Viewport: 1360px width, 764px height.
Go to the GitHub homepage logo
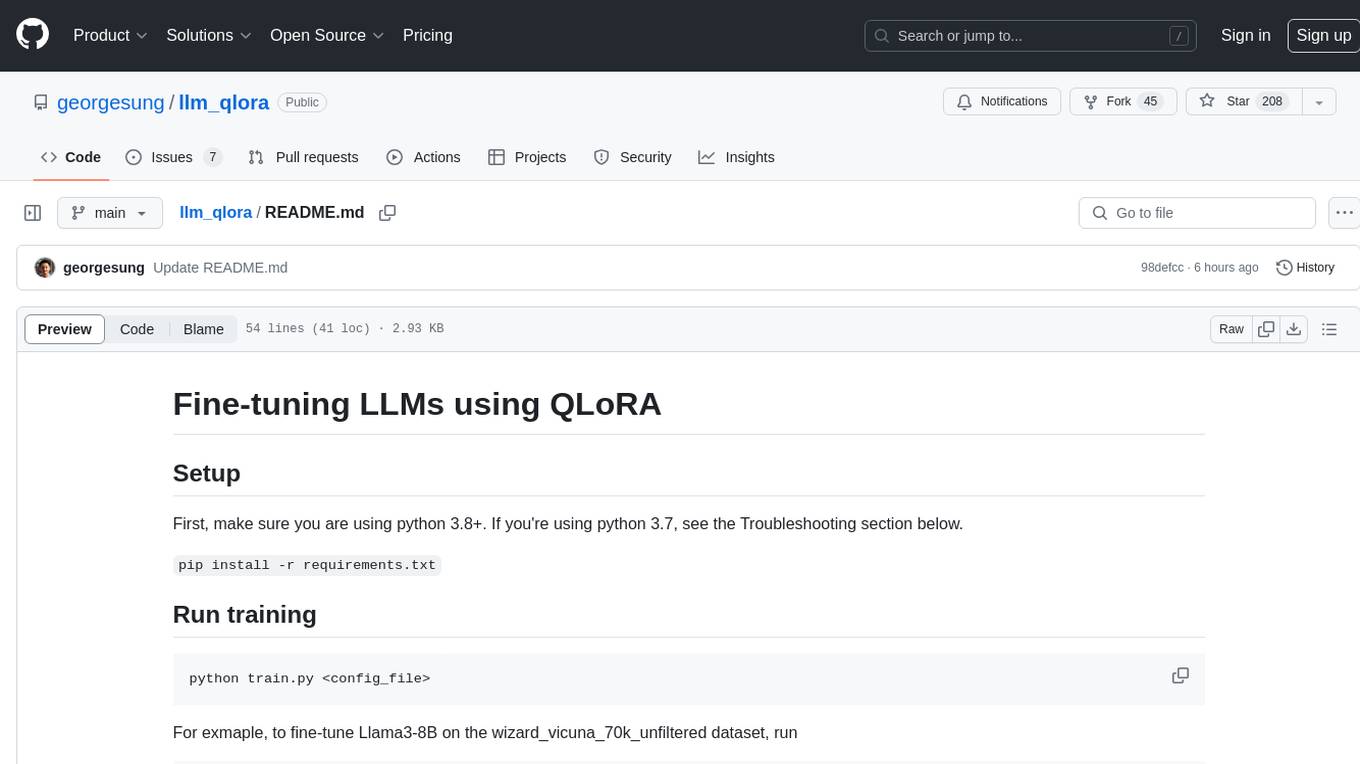coord(33,35)
